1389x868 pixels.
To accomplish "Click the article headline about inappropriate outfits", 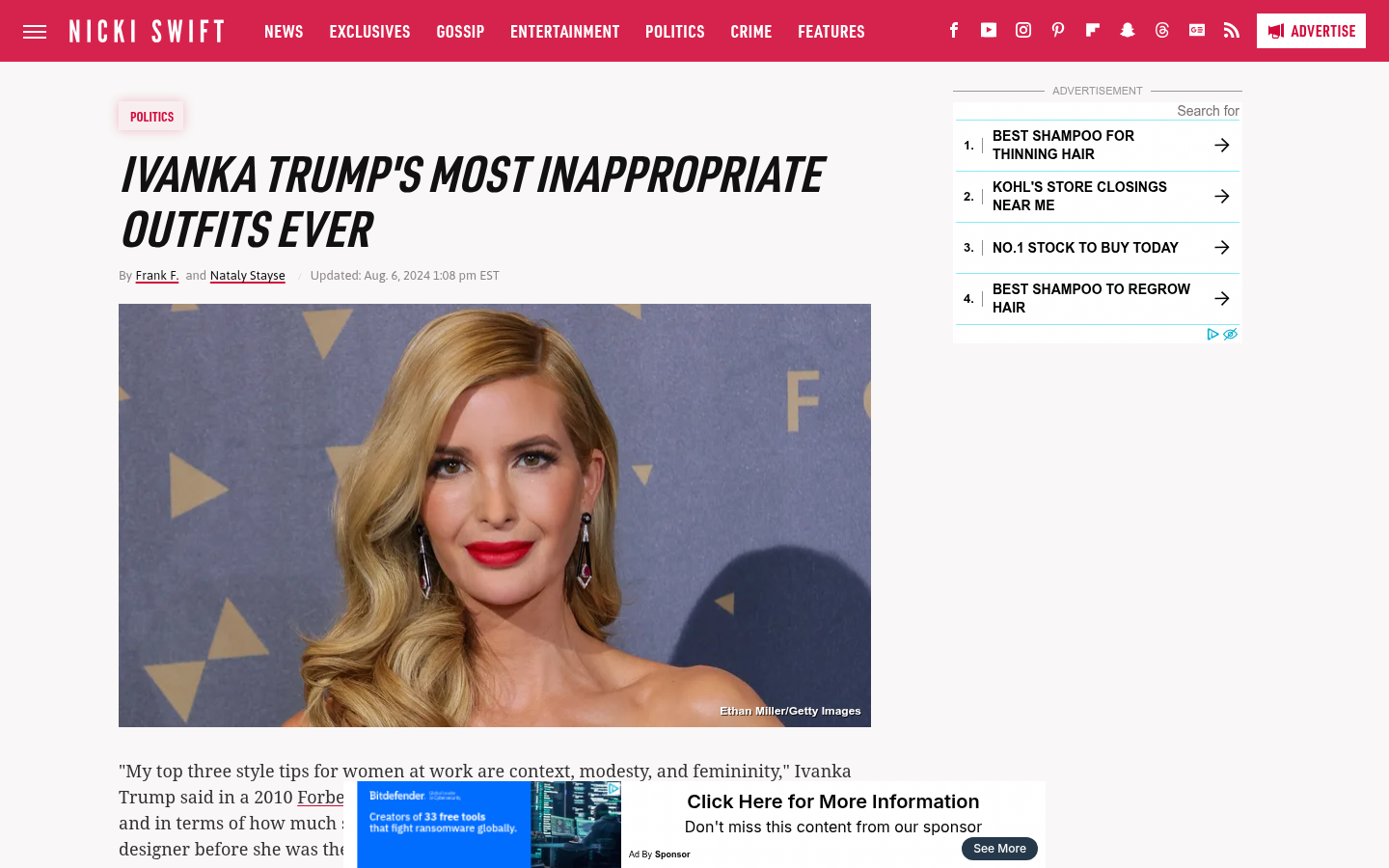I will coord(471,202).
